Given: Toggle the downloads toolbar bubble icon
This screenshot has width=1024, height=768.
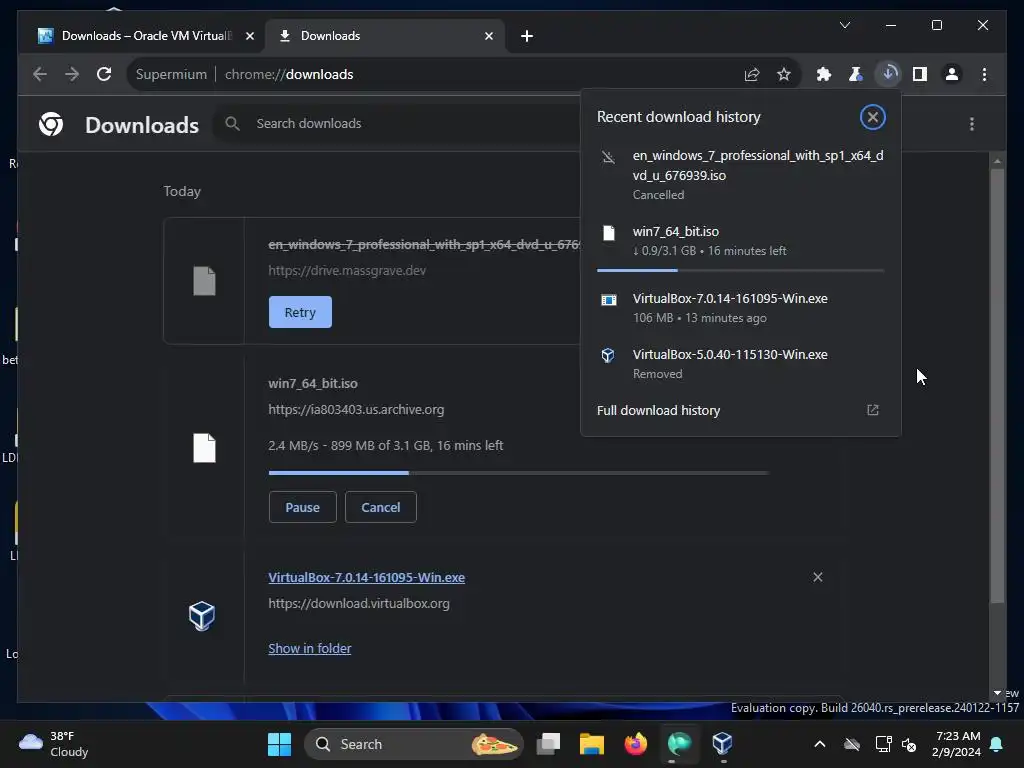Looking at the screenshot, I should [x=888, y=74].
